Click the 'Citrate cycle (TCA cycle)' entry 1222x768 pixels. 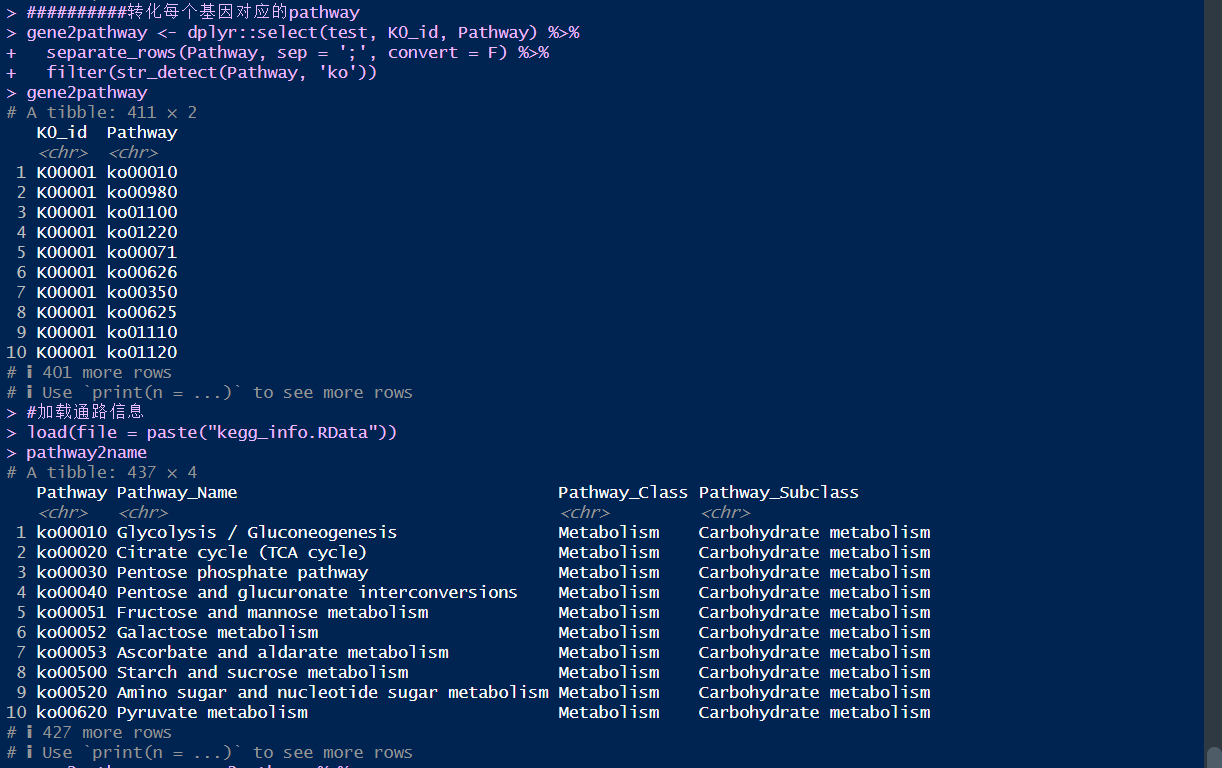click(241, 552)
